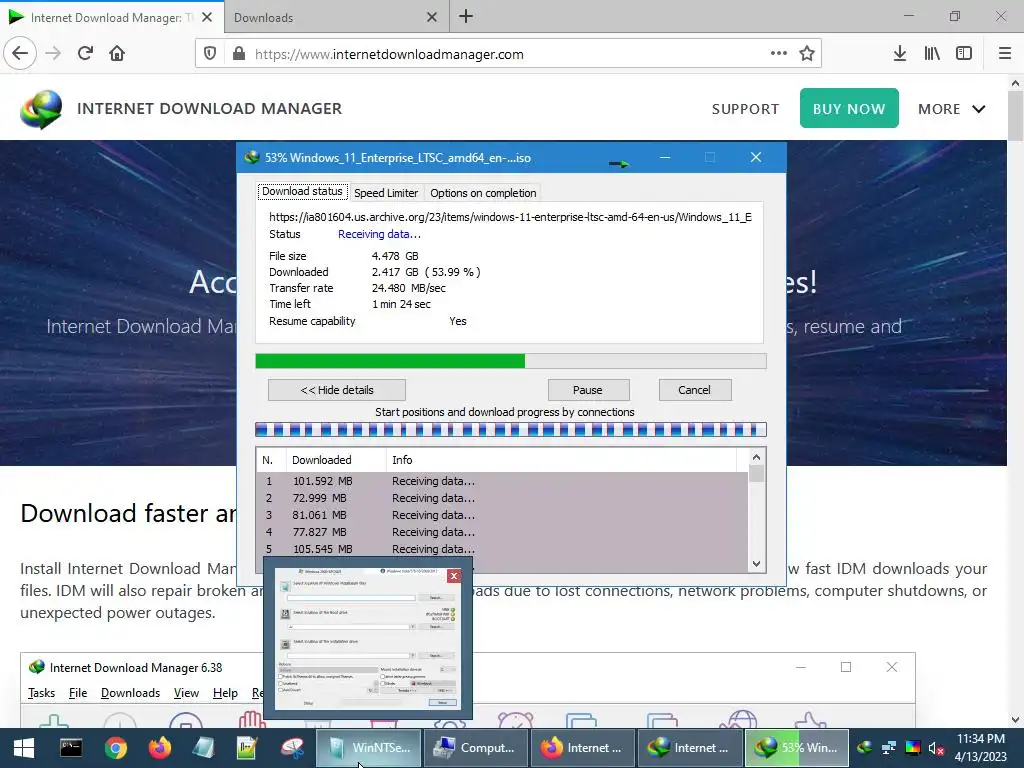Open the colorful display tray icon

point(912,748)
